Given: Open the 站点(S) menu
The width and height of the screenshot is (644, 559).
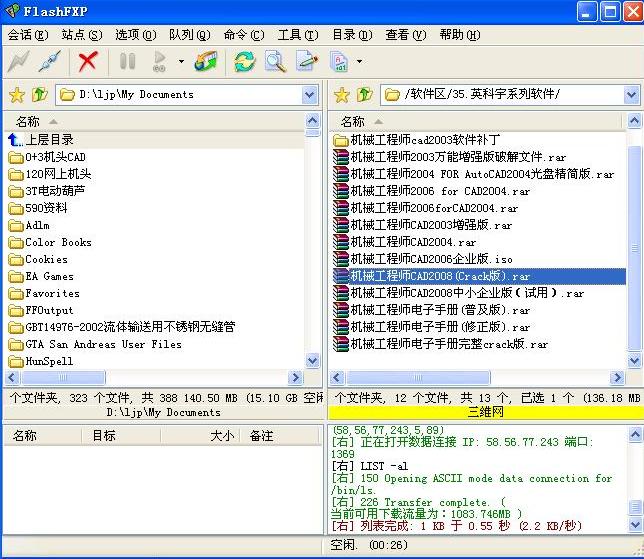Looking at the screenshot, I should (x=82, y=35).
